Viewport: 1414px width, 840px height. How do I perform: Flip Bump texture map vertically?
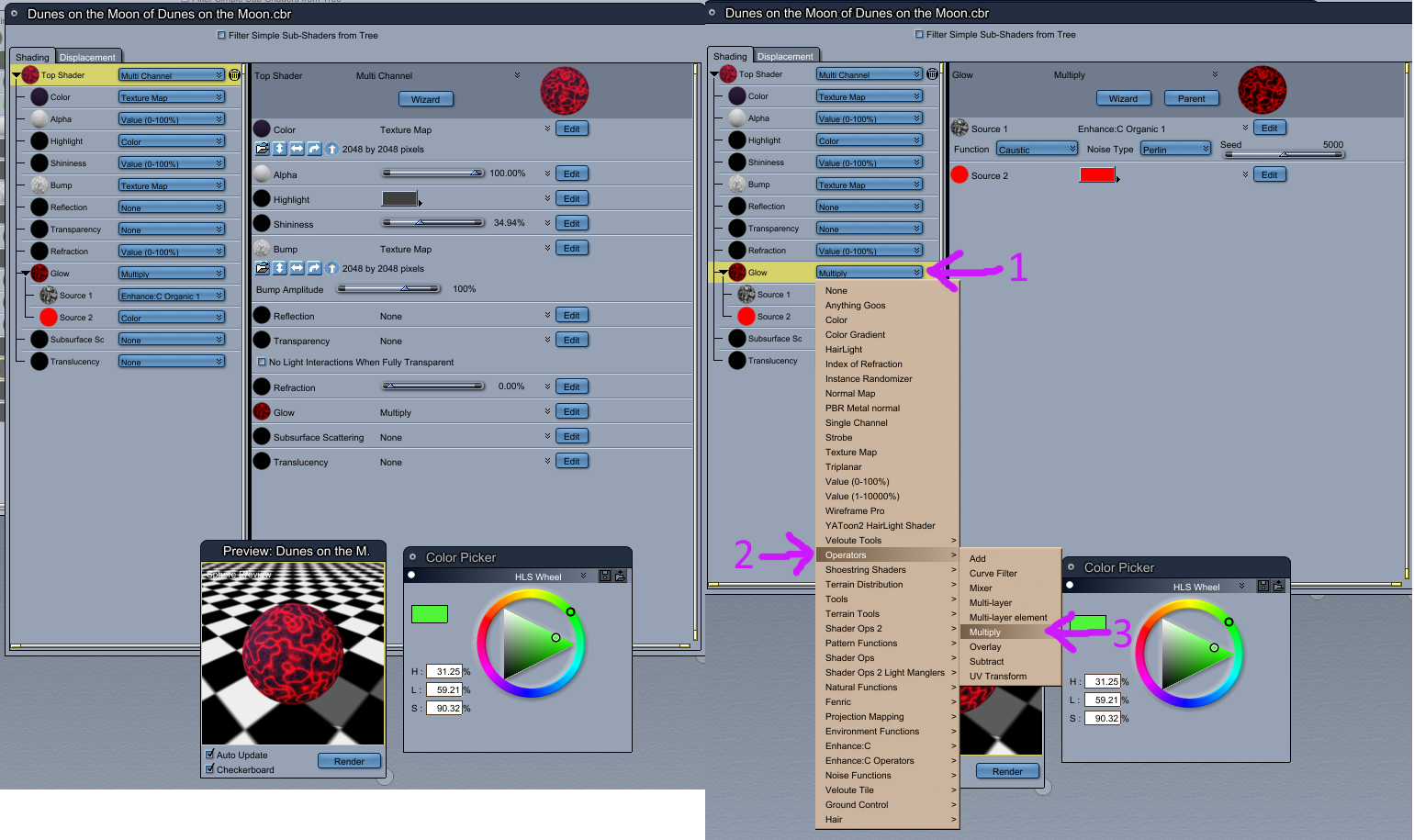click(280, 268)
